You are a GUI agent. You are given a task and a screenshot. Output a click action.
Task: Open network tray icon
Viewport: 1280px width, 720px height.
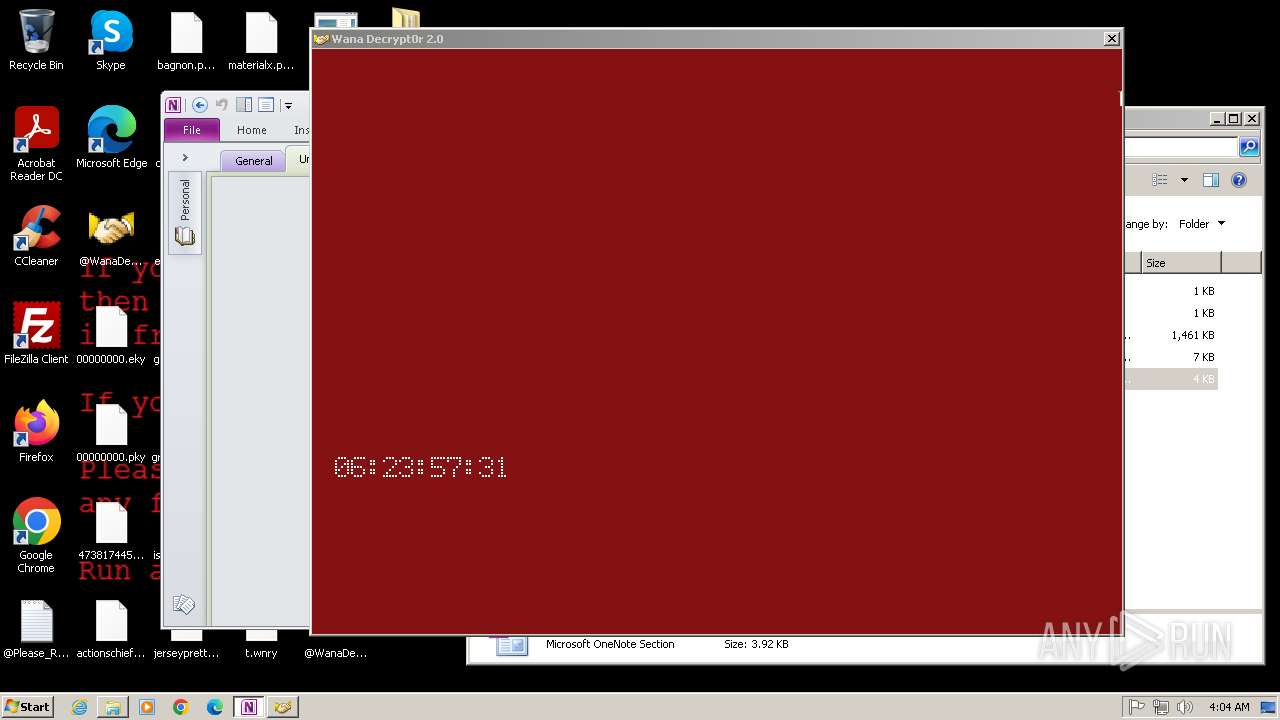pos(1161,707)
